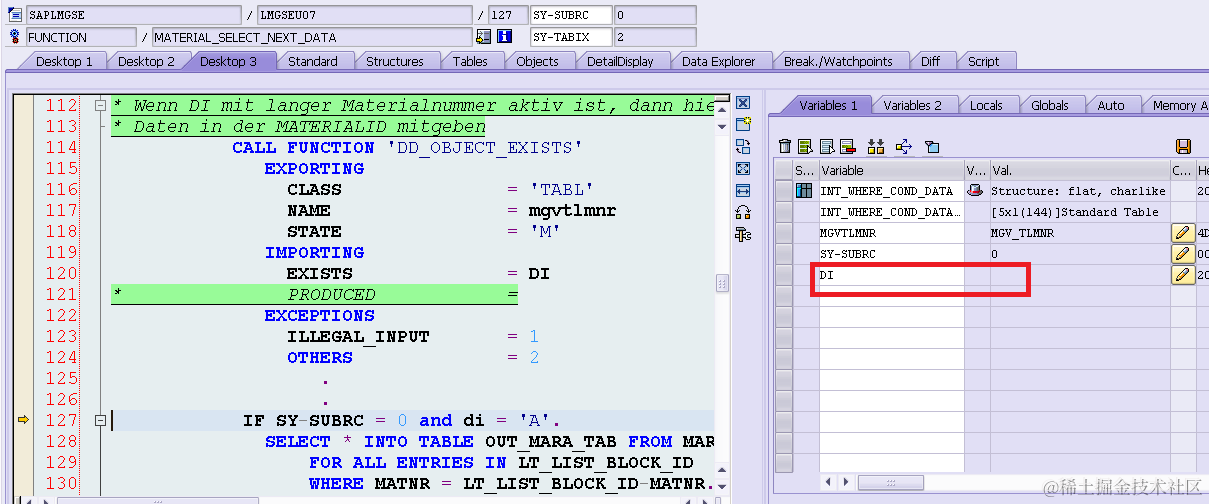The image size is (1209, 504).
Task: Close the source code tool
Action: 743,103
